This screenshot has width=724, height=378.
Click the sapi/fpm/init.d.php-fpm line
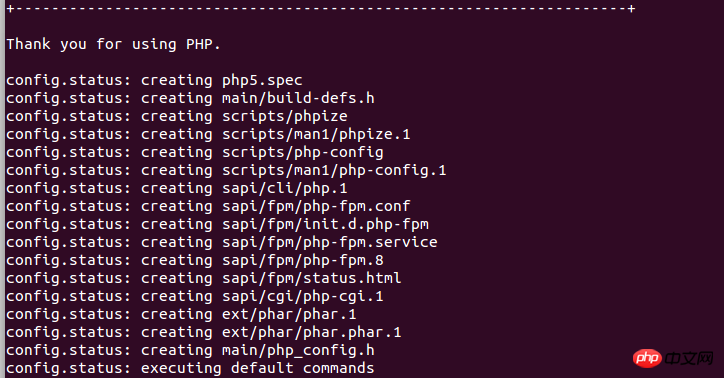(x=217, y=224)
